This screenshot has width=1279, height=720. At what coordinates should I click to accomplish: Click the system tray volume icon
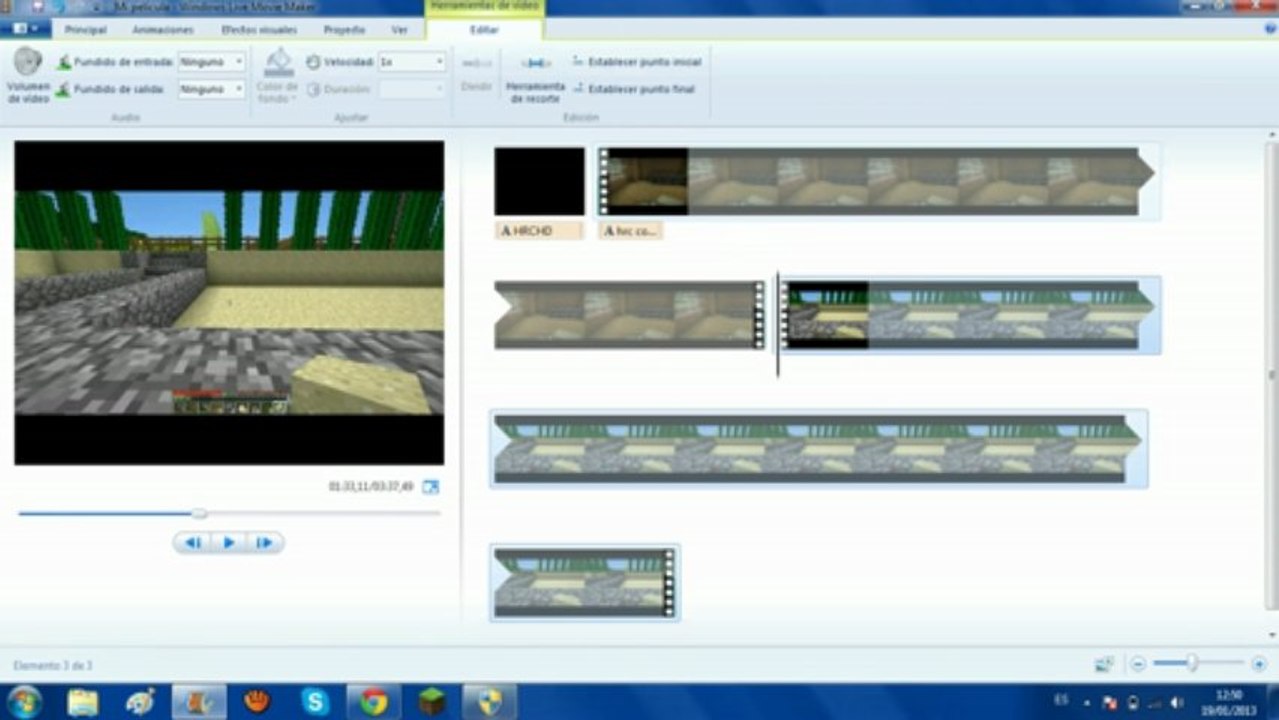[x=1175, y=703]
